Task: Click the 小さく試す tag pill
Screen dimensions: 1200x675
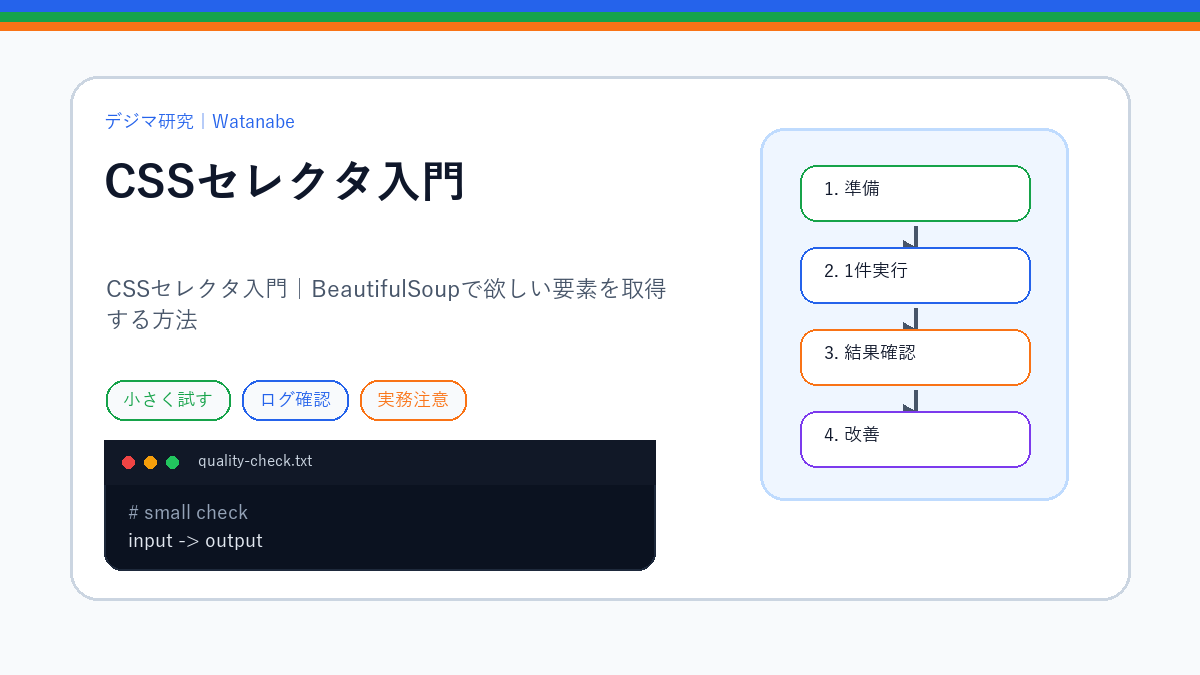Action: [x=168, y=400]
